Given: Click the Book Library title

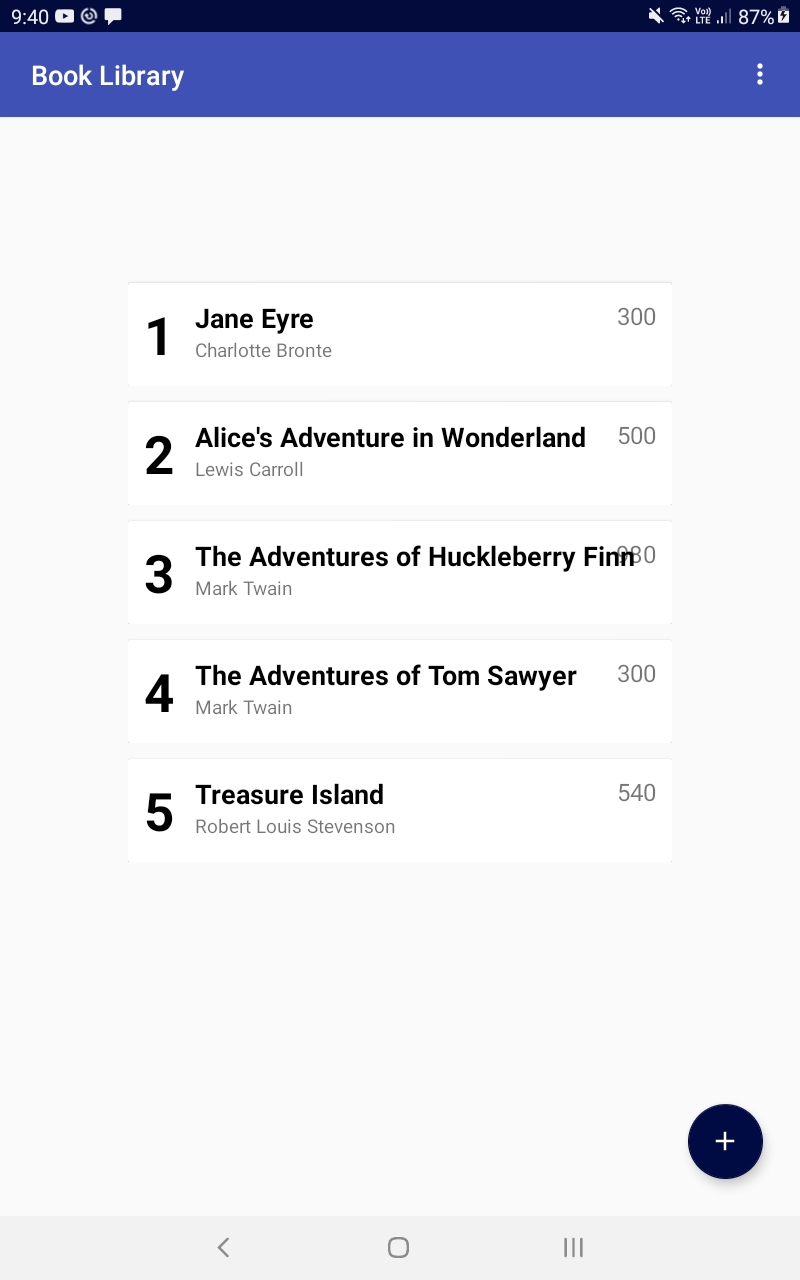Looking at the screenshot, I should [108, 76].
